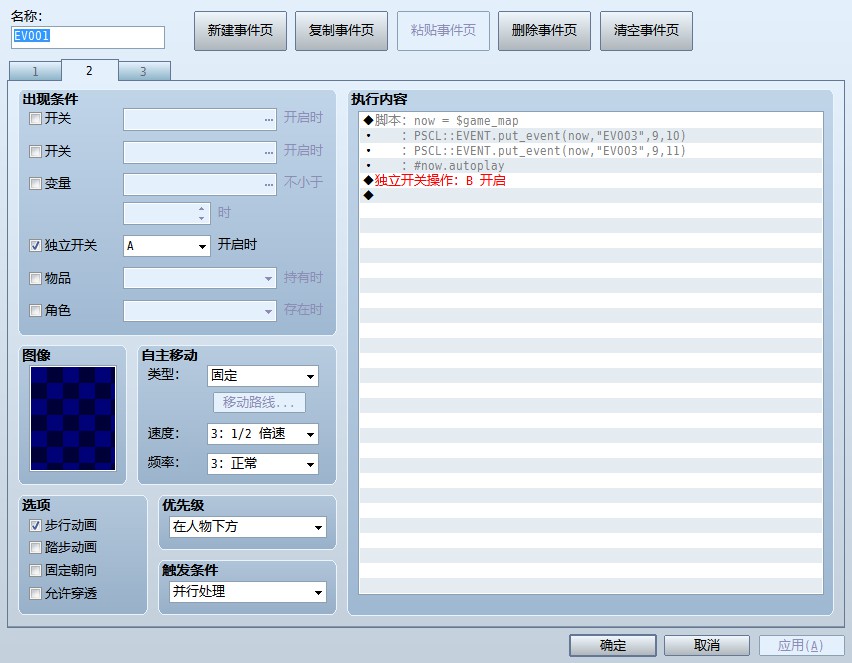Enable the 固定朝向 option
Screen dimensions: 852x663
[x=35, y=570]
